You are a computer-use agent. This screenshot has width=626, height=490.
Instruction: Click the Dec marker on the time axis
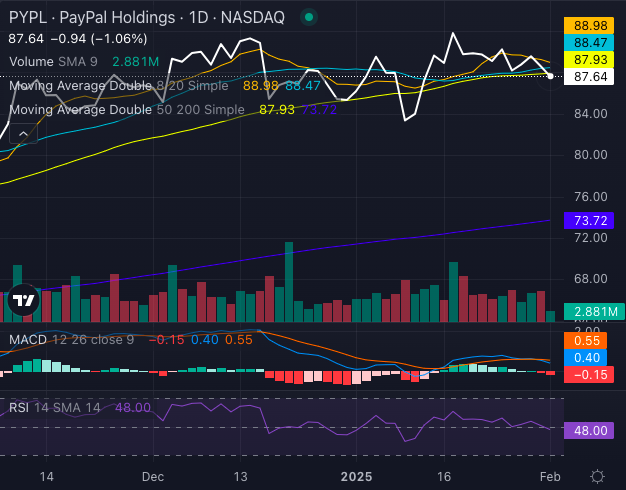pos(152,477)
